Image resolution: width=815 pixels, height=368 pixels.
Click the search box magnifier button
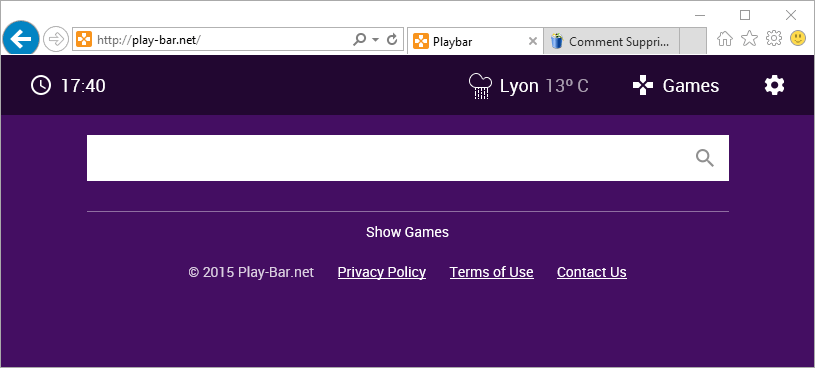coord(705,158)
